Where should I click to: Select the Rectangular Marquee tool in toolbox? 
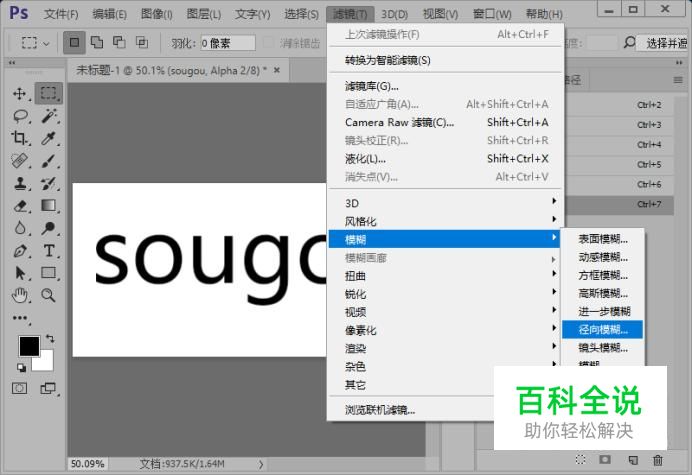[49, 93]
